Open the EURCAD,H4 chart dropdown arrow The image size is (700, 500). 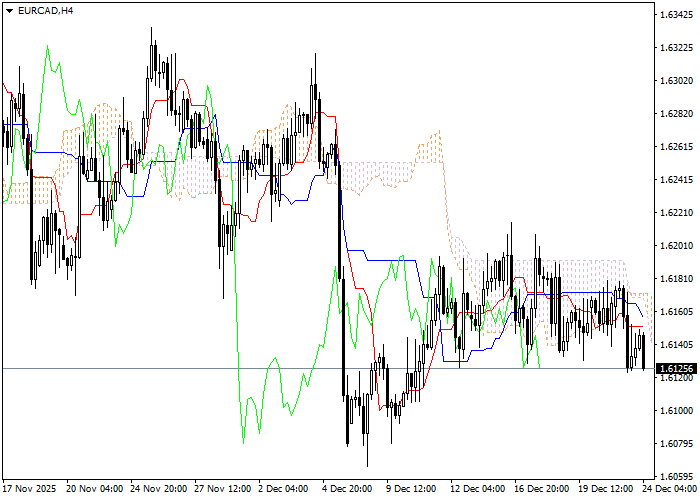(x=9, y=11)
